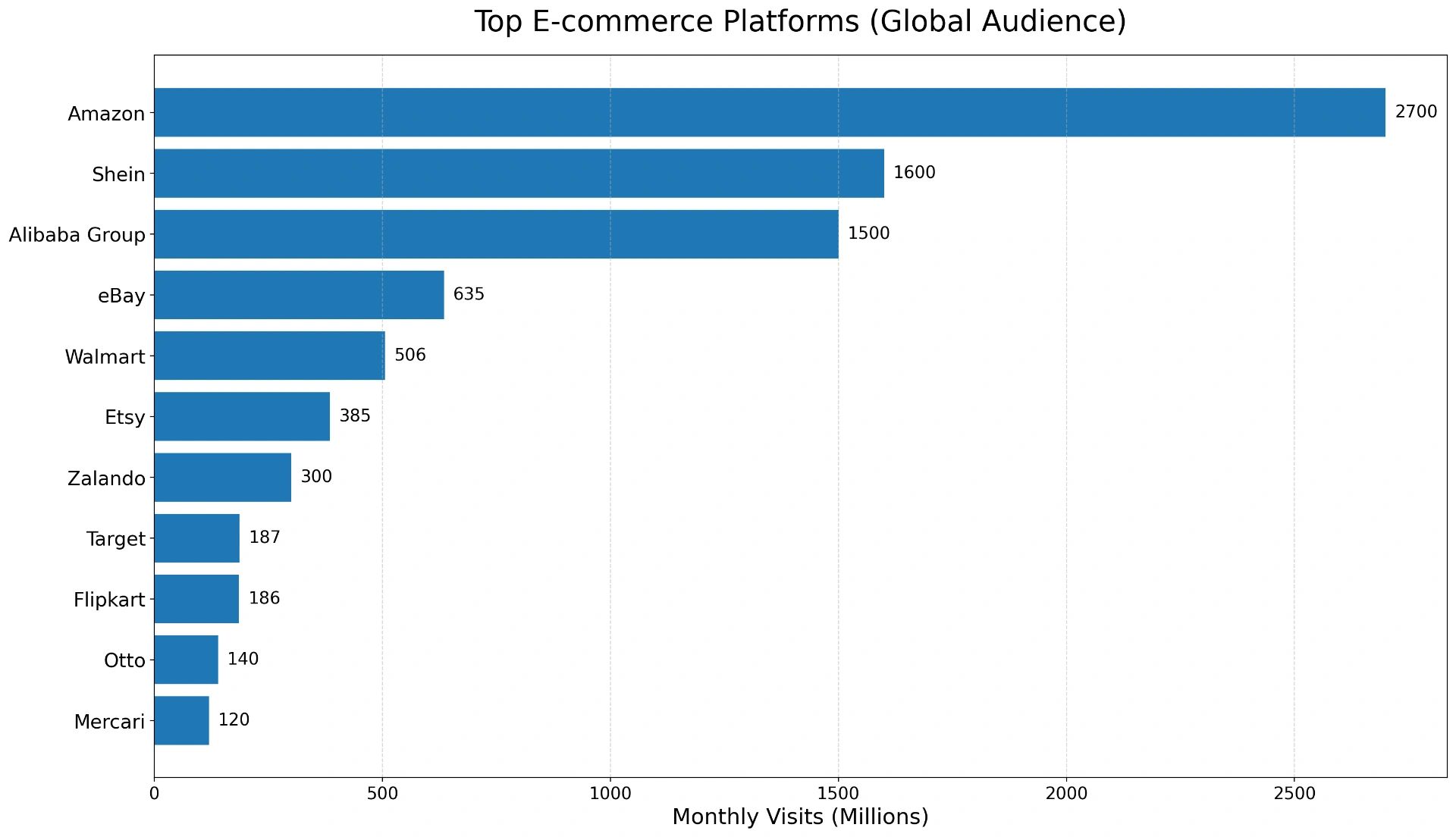Select the Walmart y-axis label
This screenshot has height=837, width=1456.
105,357
